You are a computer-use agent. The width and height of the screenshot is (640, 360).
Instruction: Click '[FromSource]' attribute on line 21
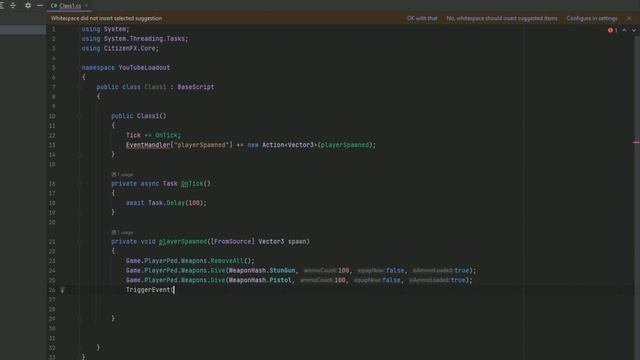[233, 242]
